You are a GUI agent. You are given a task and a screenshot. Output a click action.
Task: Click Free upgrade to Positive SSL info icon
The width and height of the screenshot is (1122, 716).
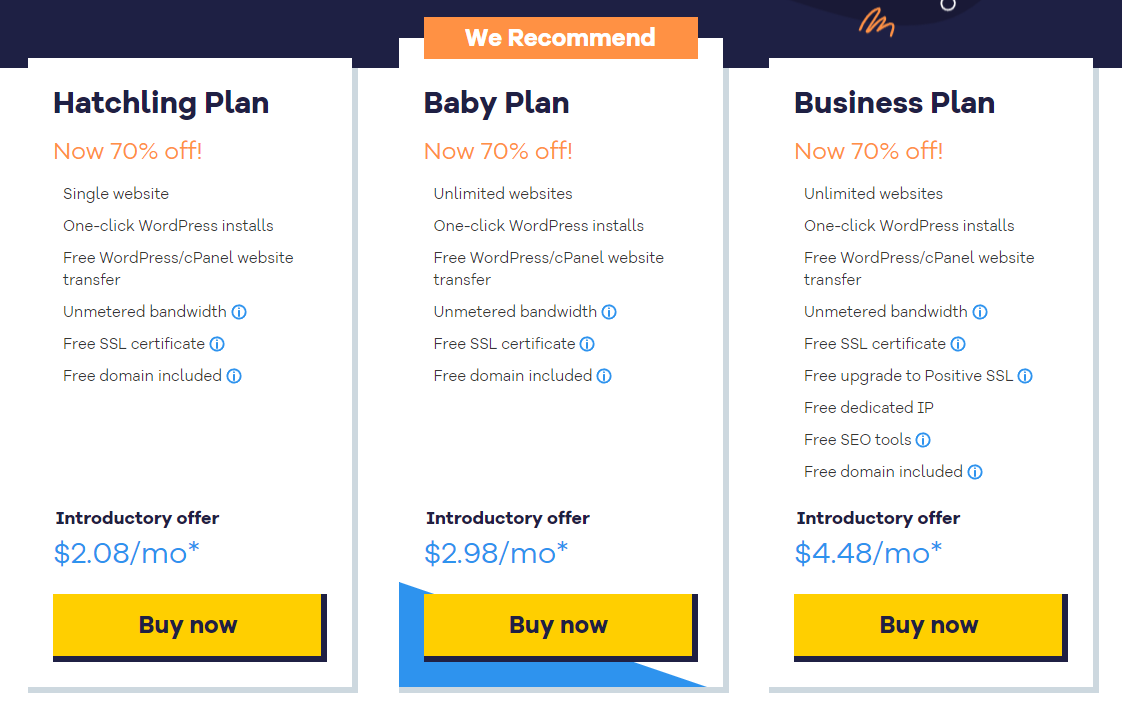[x=1025, y=376]
